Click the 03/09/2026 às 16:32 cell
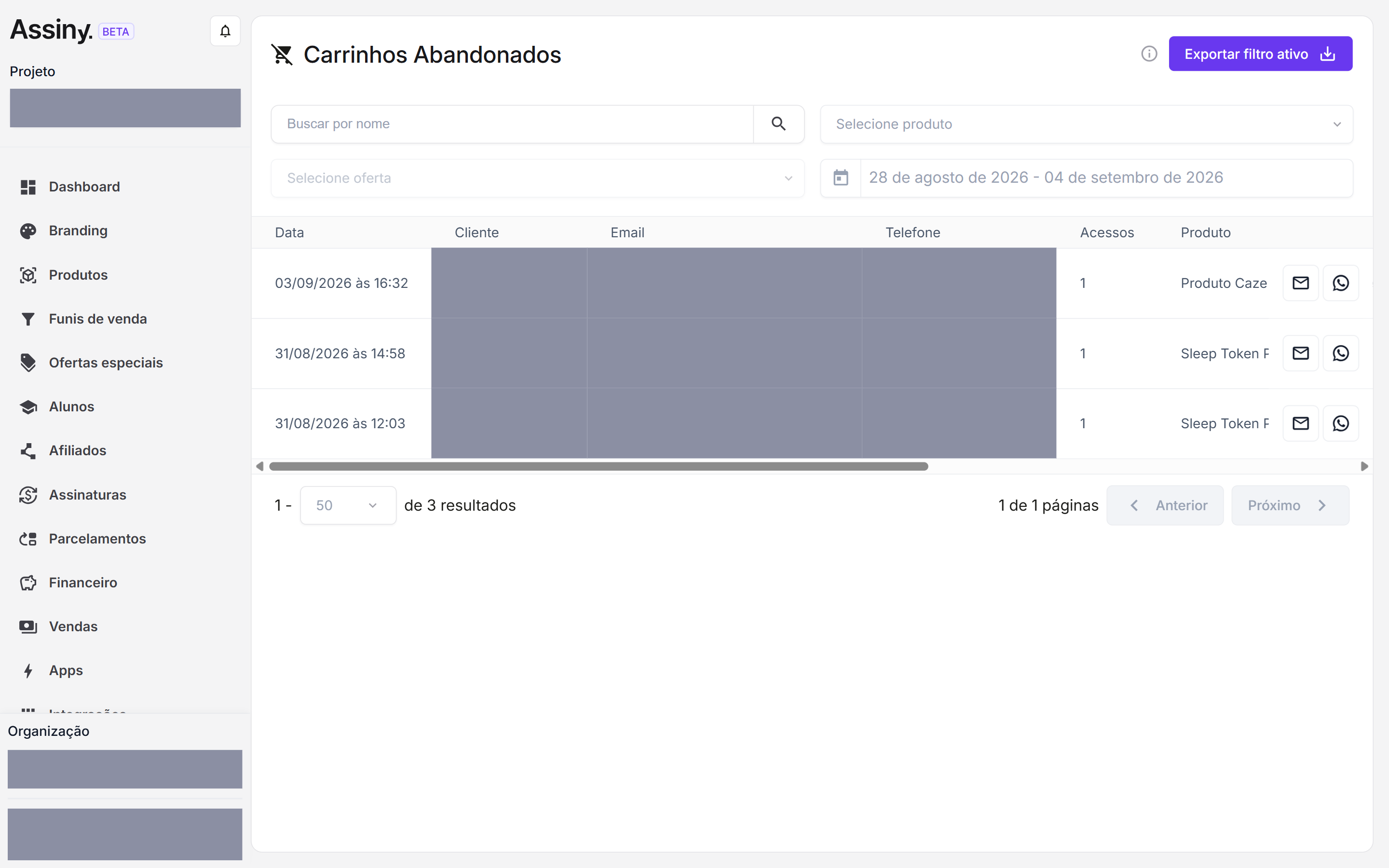This screenshot has width=1389, height=868. coord(341,283)
